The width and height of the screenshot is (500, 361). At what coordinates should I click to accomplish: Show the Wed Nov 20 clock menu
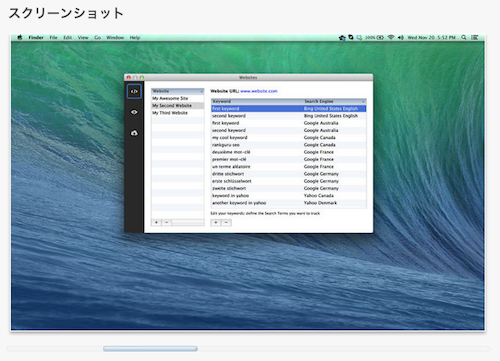431,38
